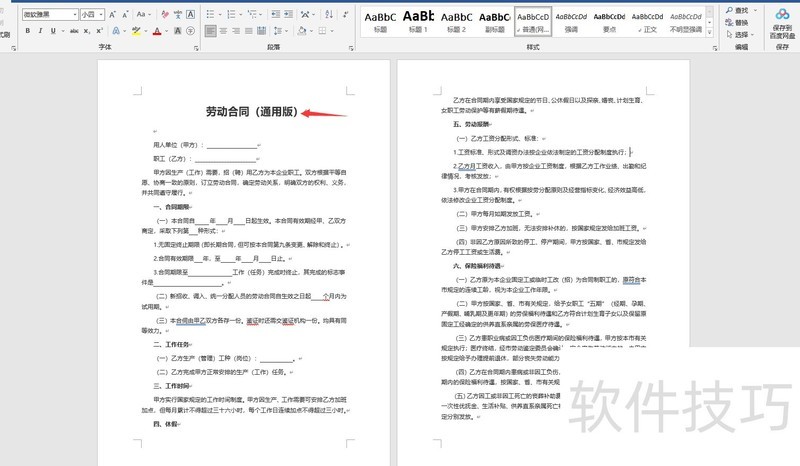Toggle strikethrough text formatting
The image size is (800, 466).
(72, 31)
